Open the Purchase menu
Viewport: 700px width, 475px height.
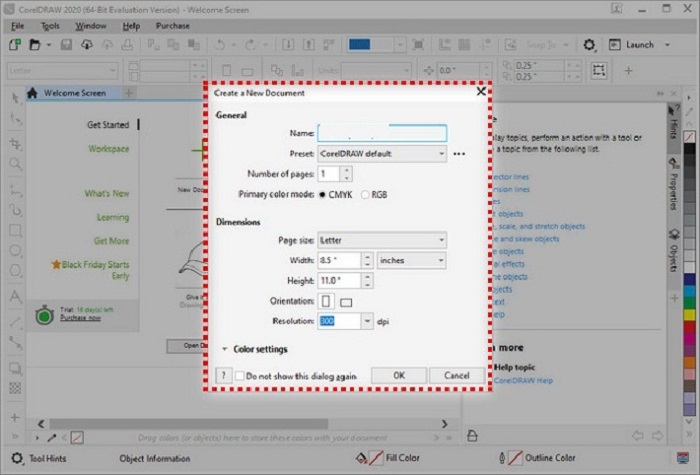[x=173, y=26]
